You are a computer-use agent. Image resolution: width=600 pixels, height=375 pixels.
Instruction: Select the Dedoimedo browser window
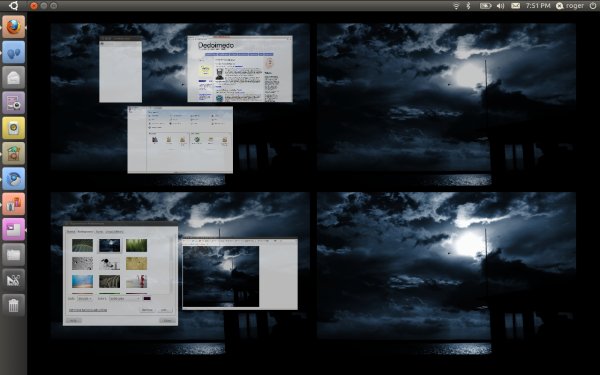240,69
